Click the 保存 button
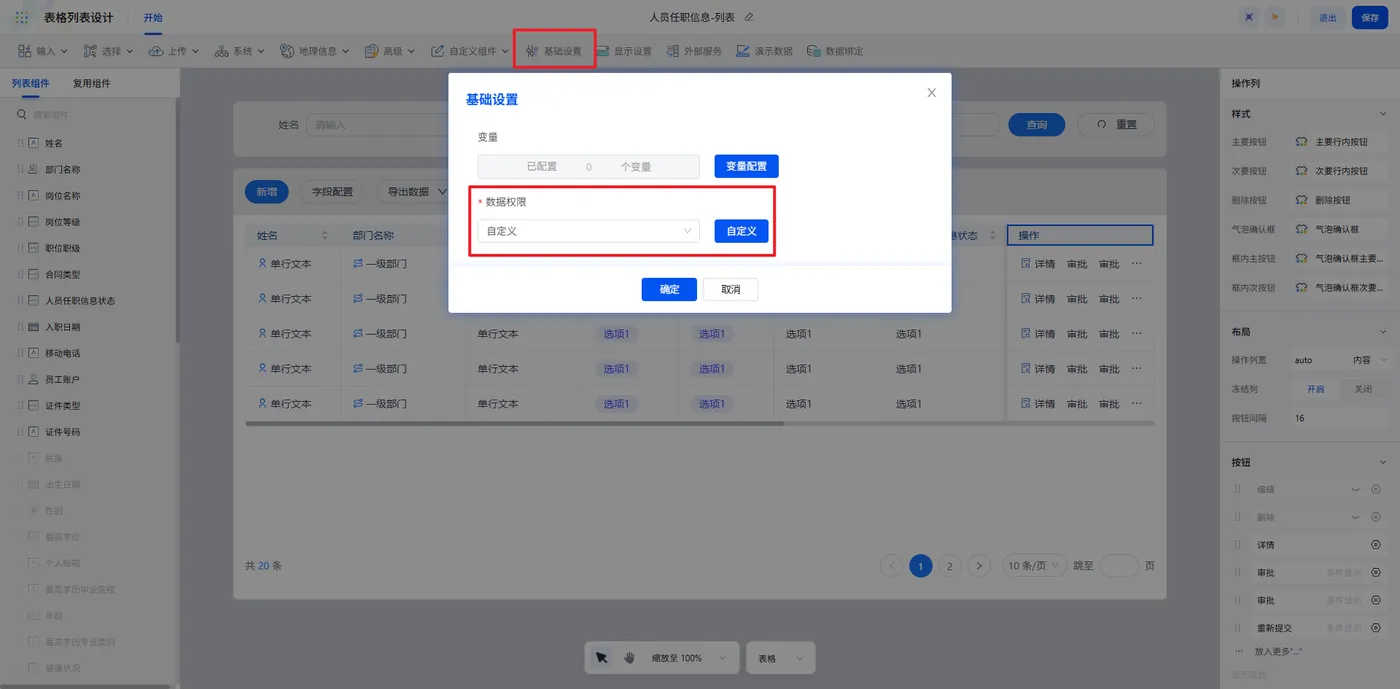The image size is (1400, 689). click(1369, 18)
